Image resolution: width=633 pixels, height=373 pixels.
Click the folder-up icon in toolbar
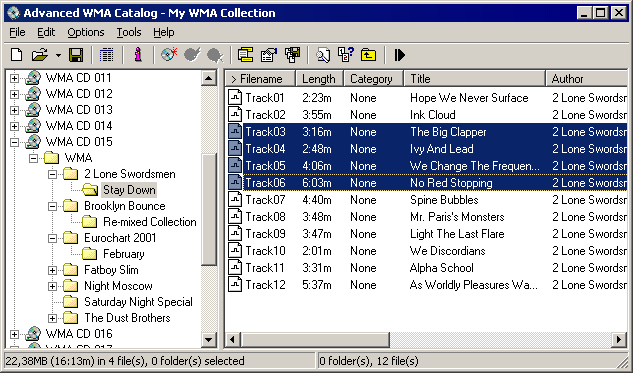pos(368,55)
